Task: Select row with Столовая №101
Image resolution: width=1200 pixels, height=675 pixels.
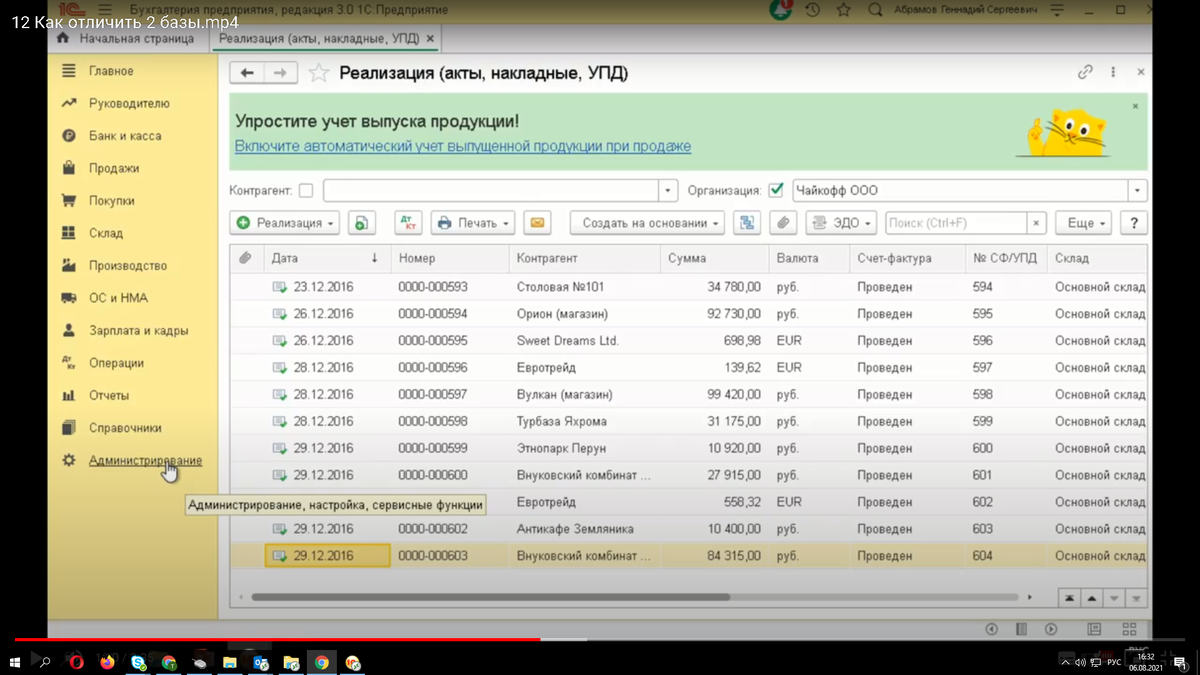Action: click(688, 287)
